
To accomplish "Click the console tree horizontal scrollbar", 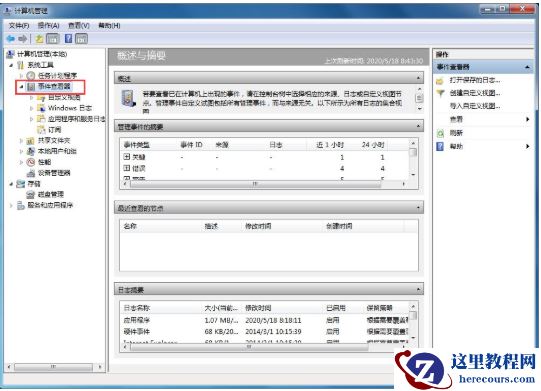I will tap(53, 366).
